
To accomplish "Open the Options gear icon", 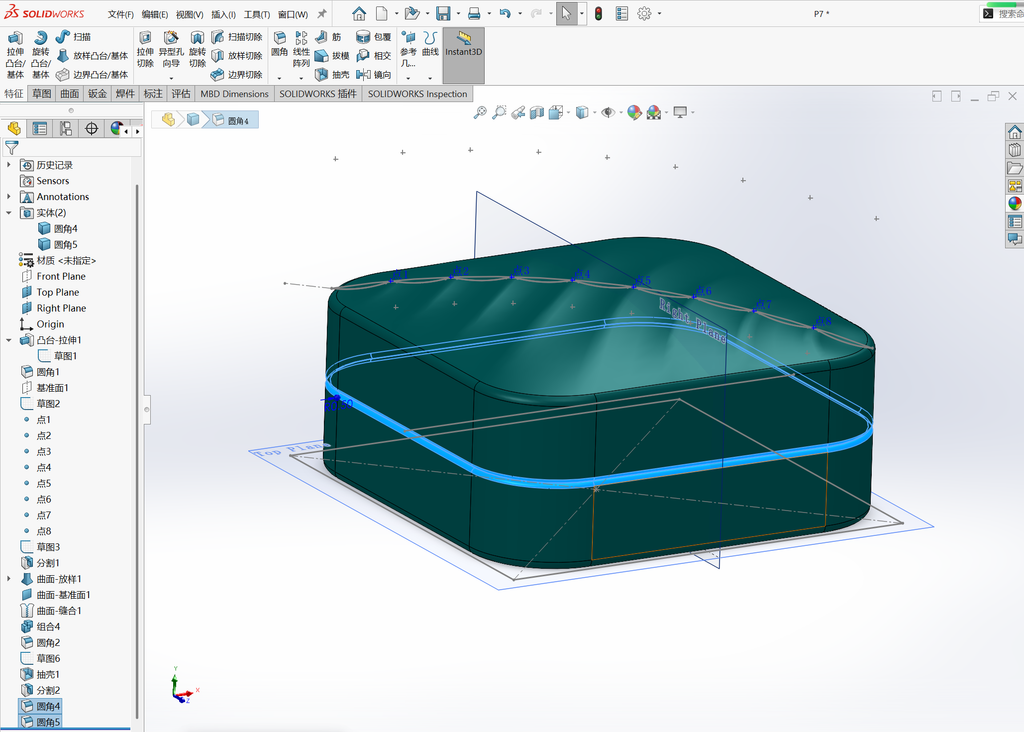I will coord(644,13).
